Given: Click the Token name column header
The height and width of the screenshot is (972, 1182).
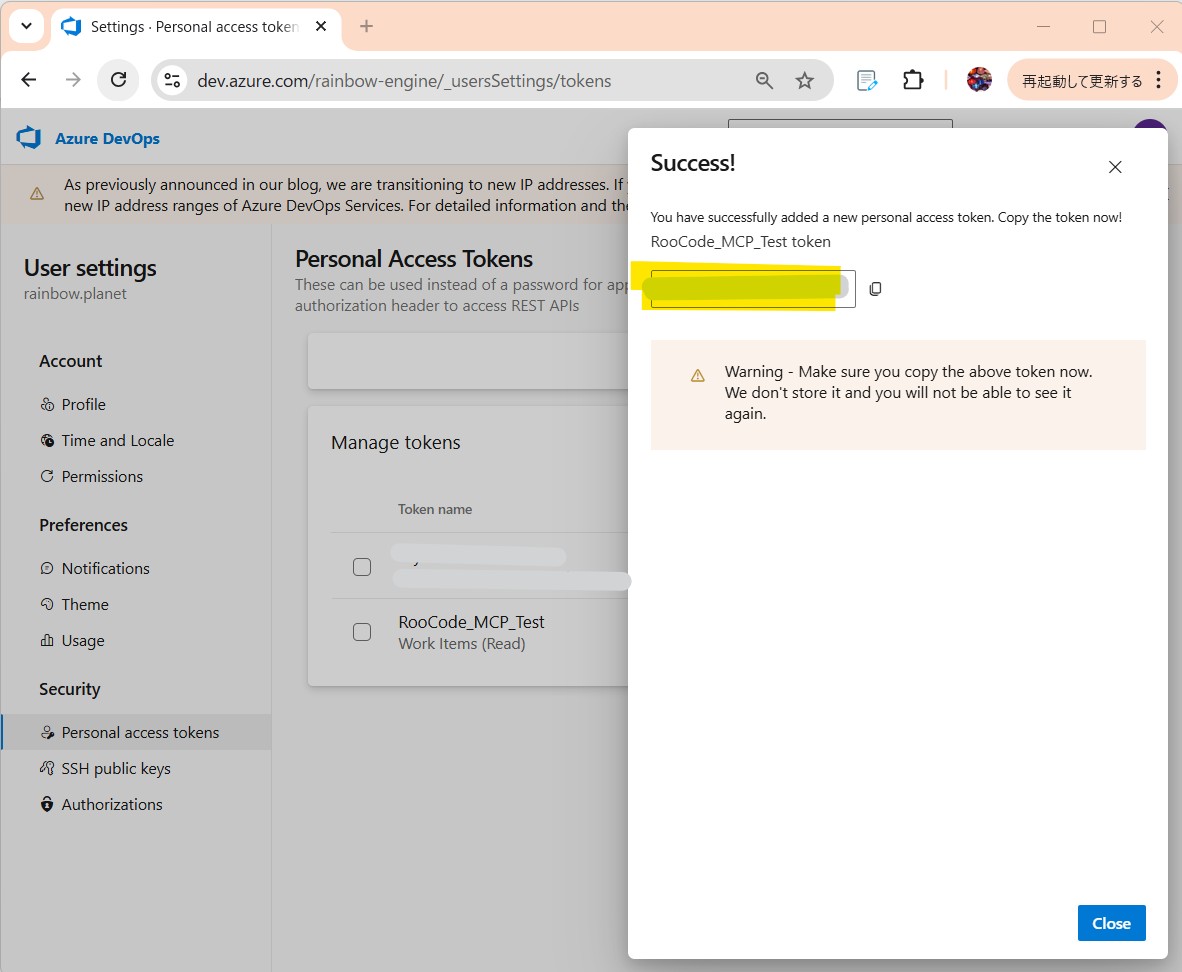Looking at the screenshot, I should click(x=435, y=509).
